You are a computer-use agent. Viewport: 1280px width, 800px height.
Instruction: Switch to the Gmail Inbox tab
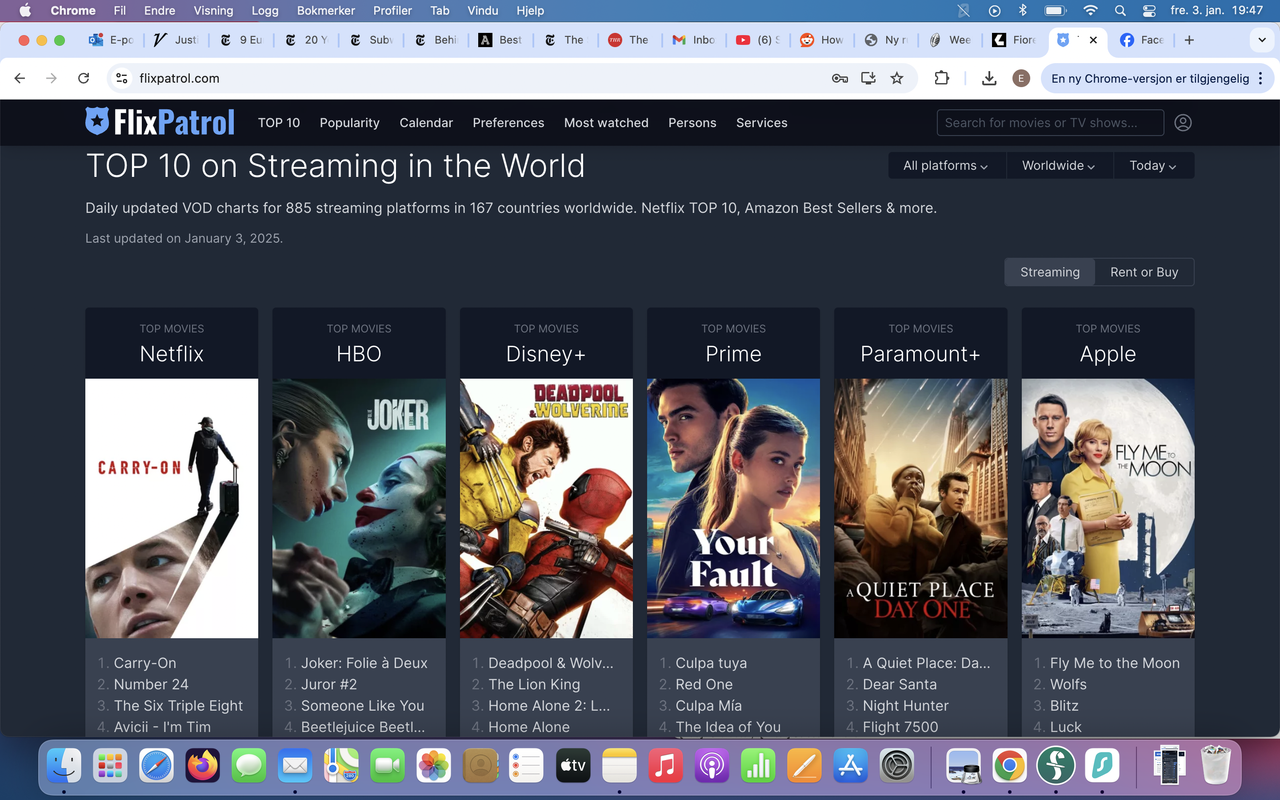pos(692,40)
